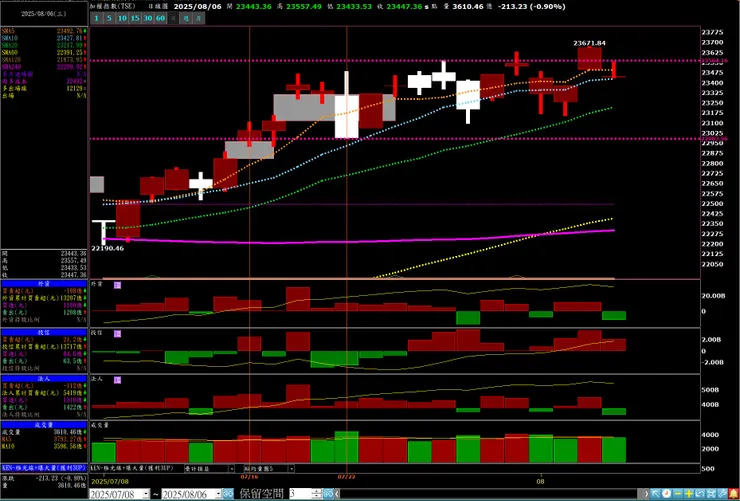Click the purple icon in 法人 panel

tap(118, 380)
